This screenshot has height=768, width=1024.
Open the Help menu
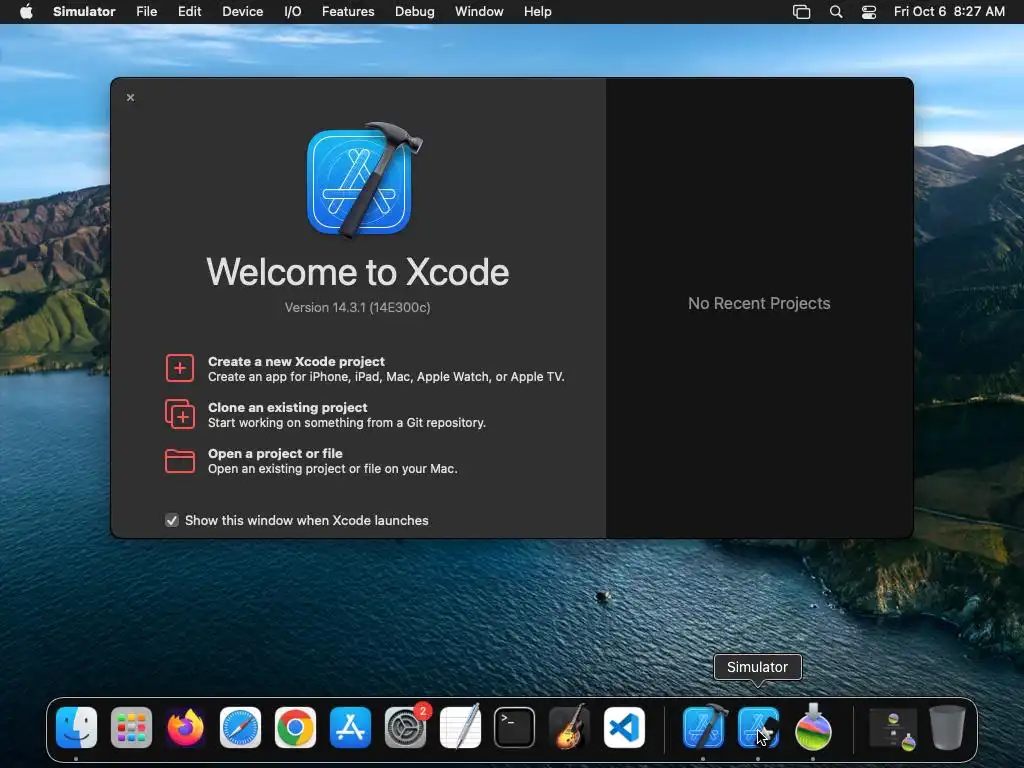click(x=537, y=12)
